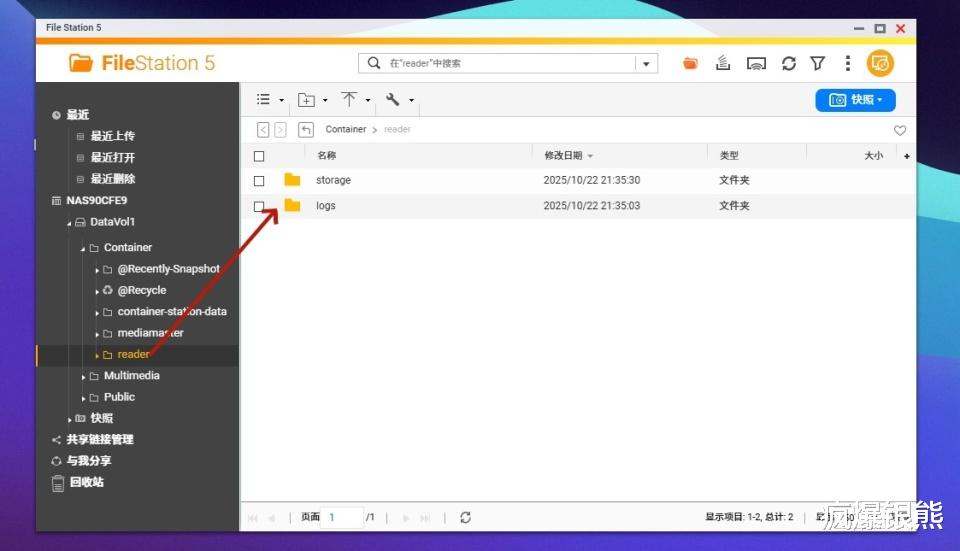Click the parent folder up arrow icon
The image size is (960, 551).
coord(306,129)
